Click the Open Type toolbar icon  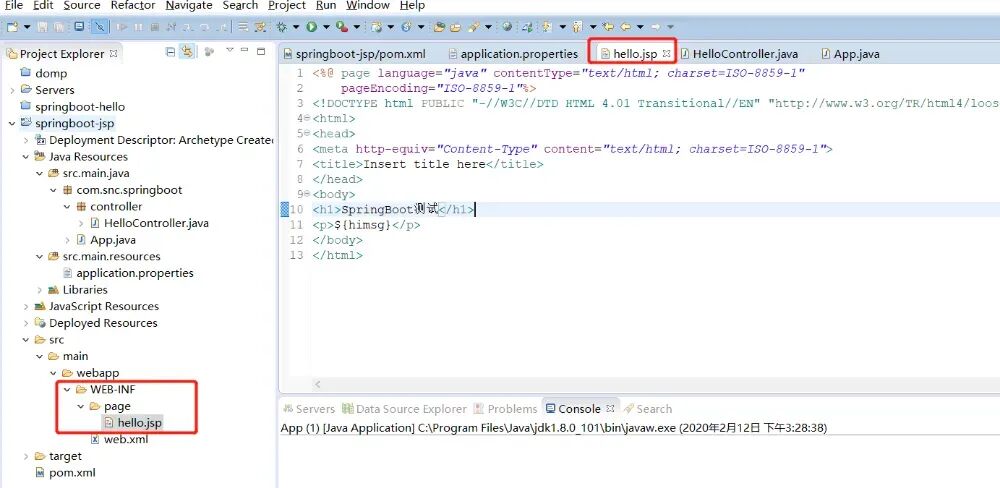coord(439,27)
